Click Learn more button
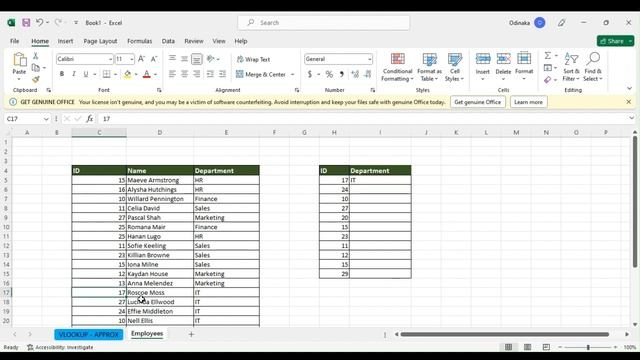The height and width of the screenshot is (360, 640). (528, 102)
